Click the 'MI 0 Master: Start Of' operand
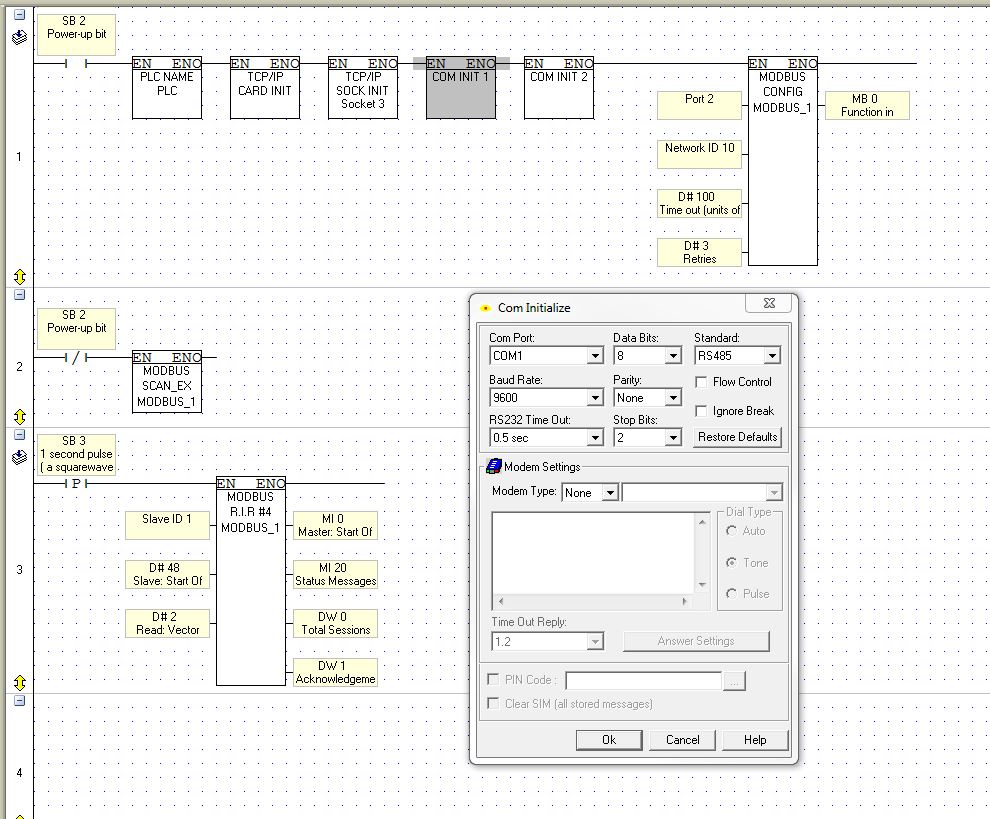Image resolution: width=990 pixels, height=819 pixels. coord(335,525)
